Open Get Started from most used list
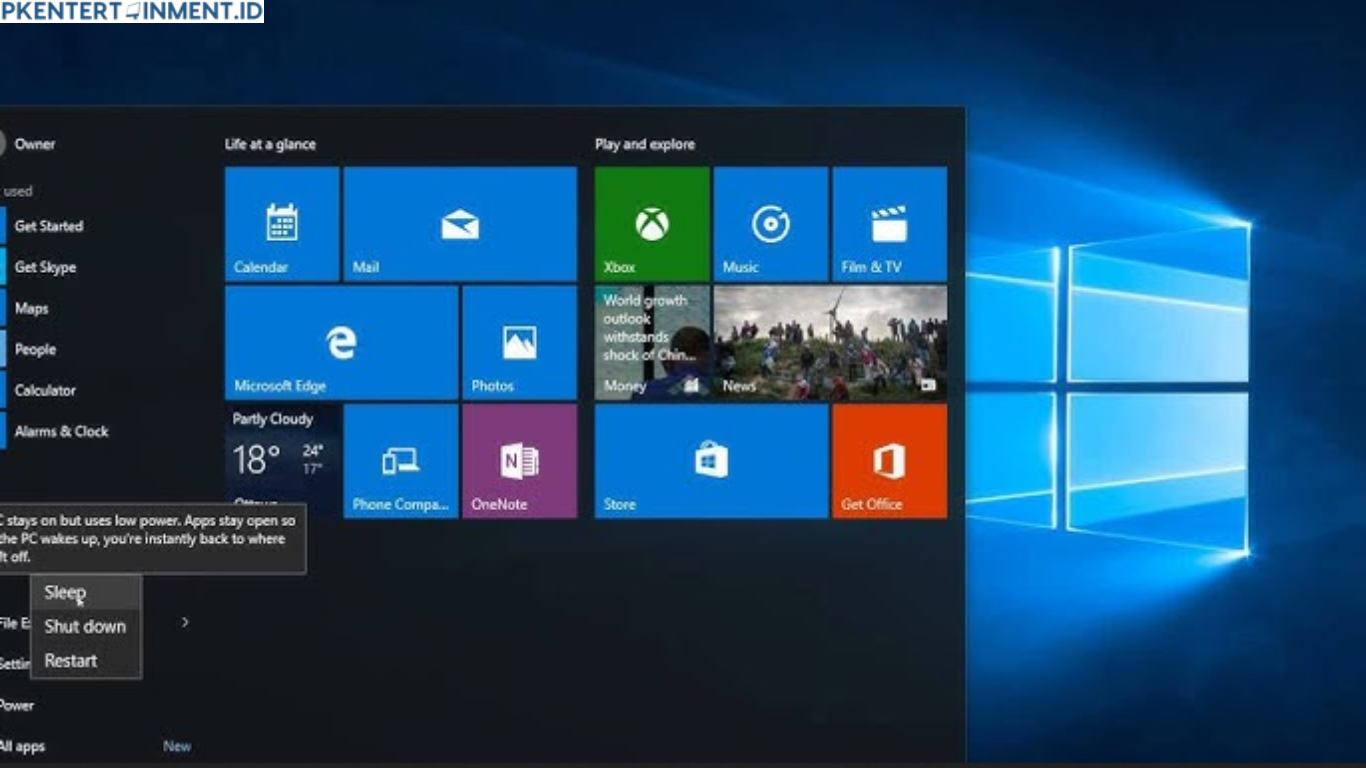The height and width of the screenshot is (768, 1366). (48, 226)
